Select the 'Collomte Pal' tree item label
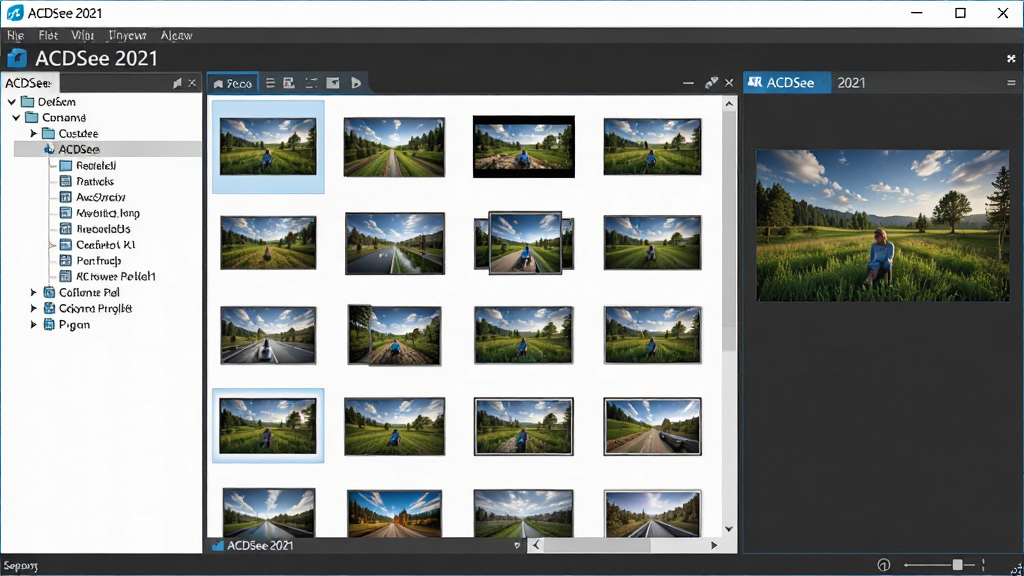The height and width of the screenshot is (576, 1024). point(89,293)
